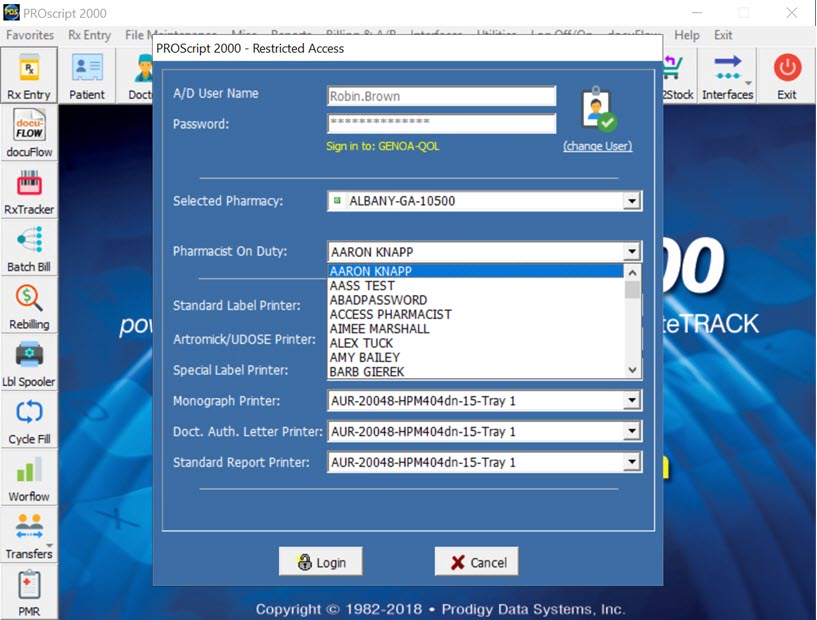The width and height of the screenshot is (817, 620).
Task: Click the Patient toolbar icon
Action: 87,75
